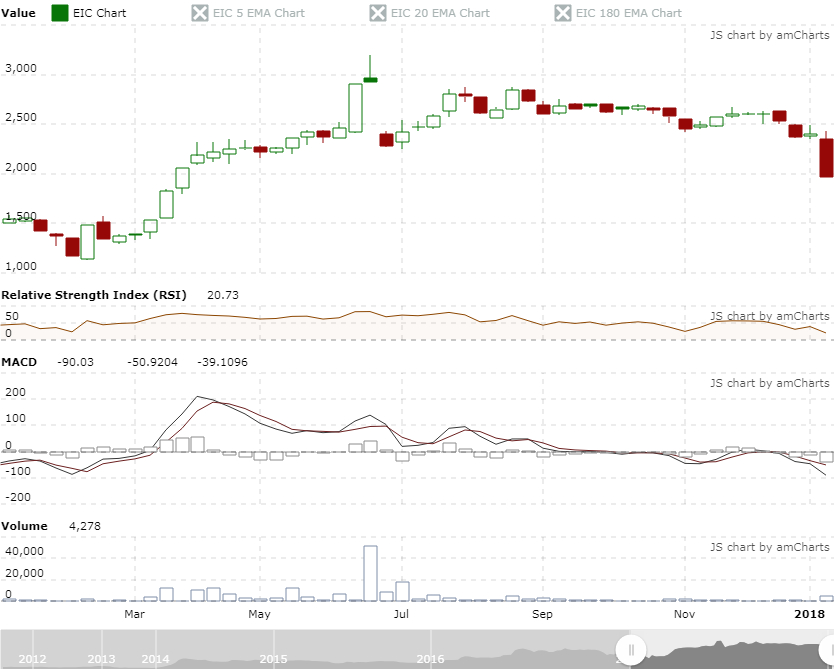Click the left scrollbar grip handle
The height and width of the screenshot is (669, 834).
[x=631, y=649]
